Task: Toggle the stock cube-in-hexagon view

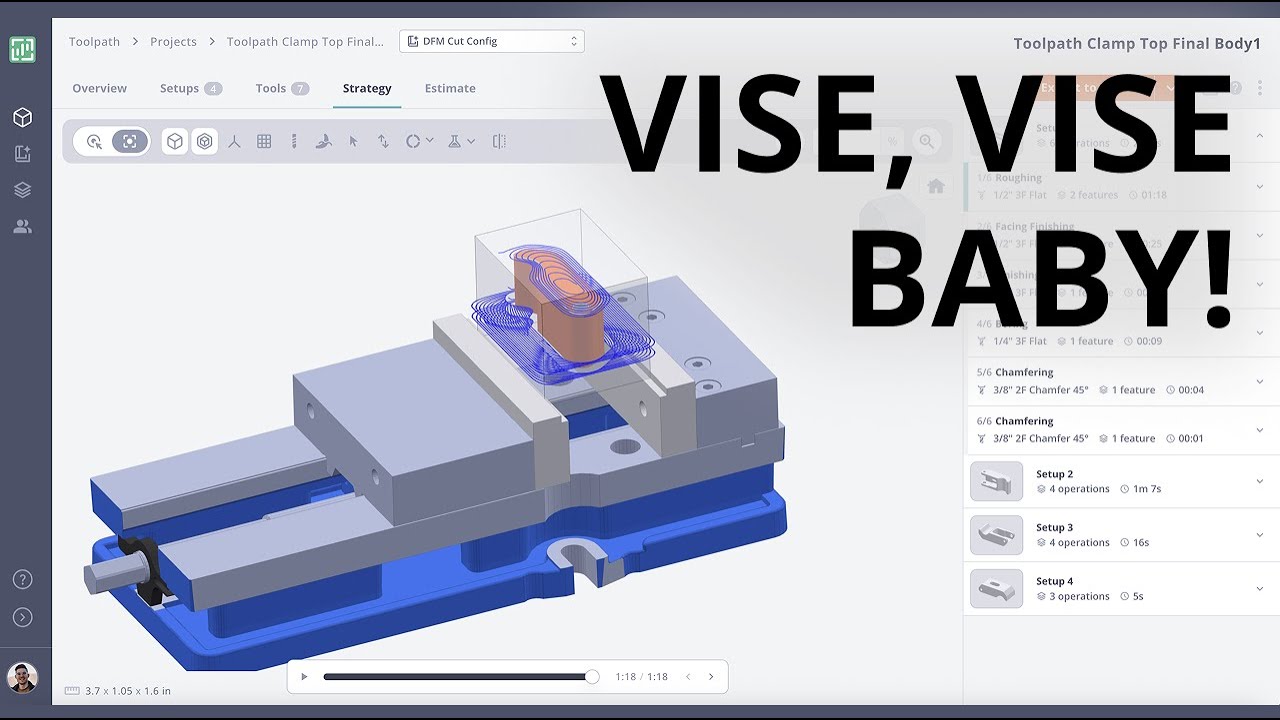Action: coord(205,142)
